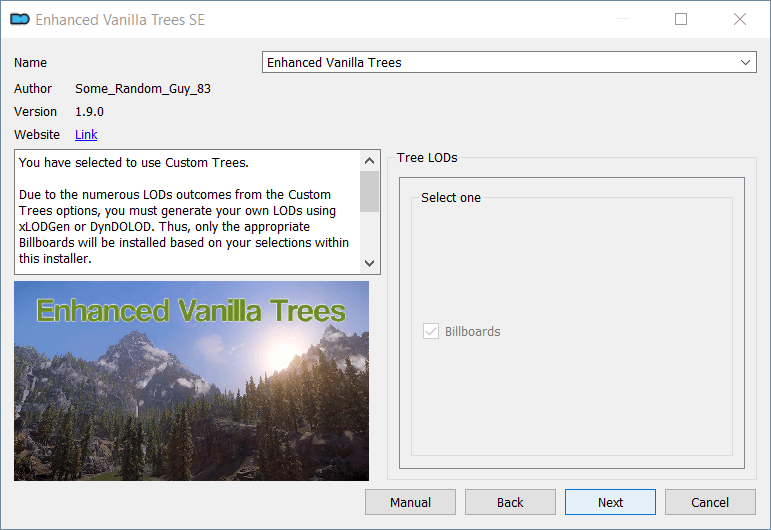Image resolution: width=771 pixels, height=530 pixels.
Task: Go Back to the previous step
Action: tap(510, 502)
